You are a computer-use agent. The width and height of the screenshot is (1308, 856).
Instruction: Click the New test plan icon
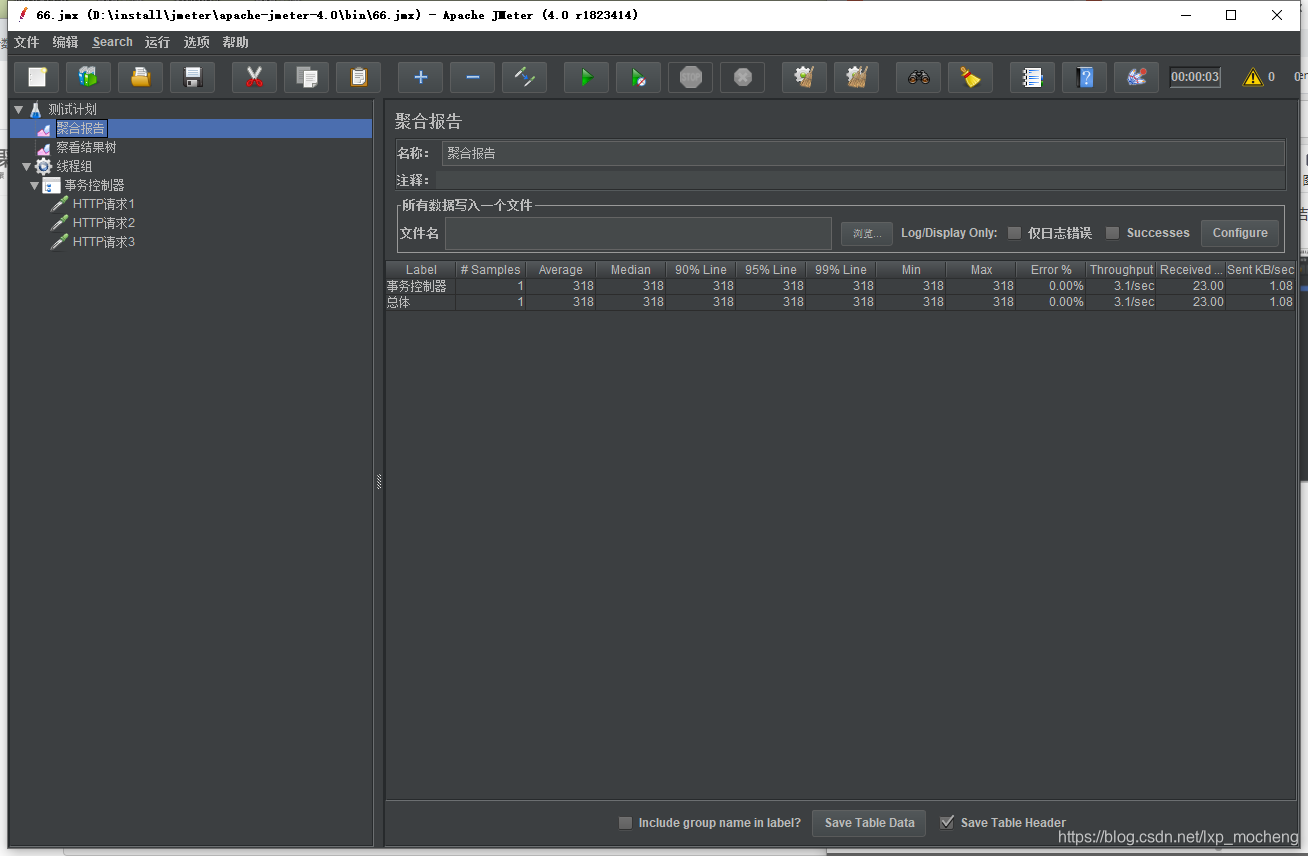(x=37, y=77)
